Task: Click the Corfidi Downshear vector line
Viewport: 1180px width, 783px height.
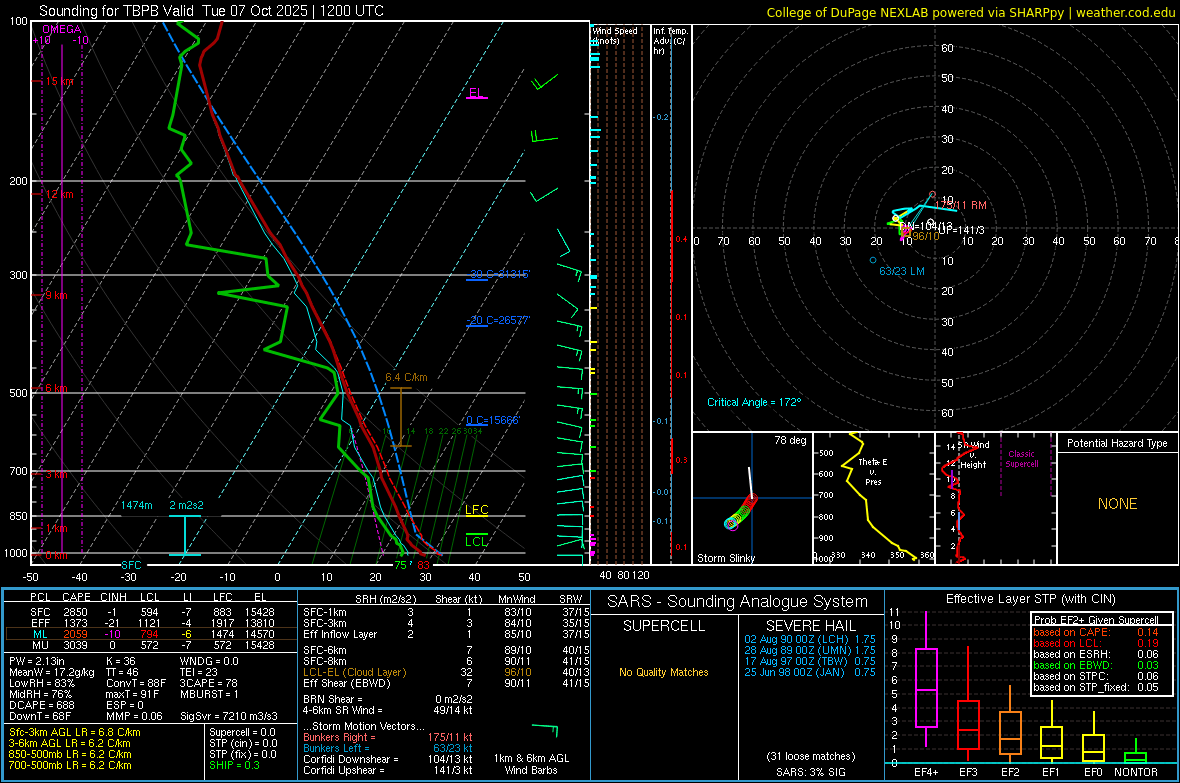Action: tap(388, 759)
